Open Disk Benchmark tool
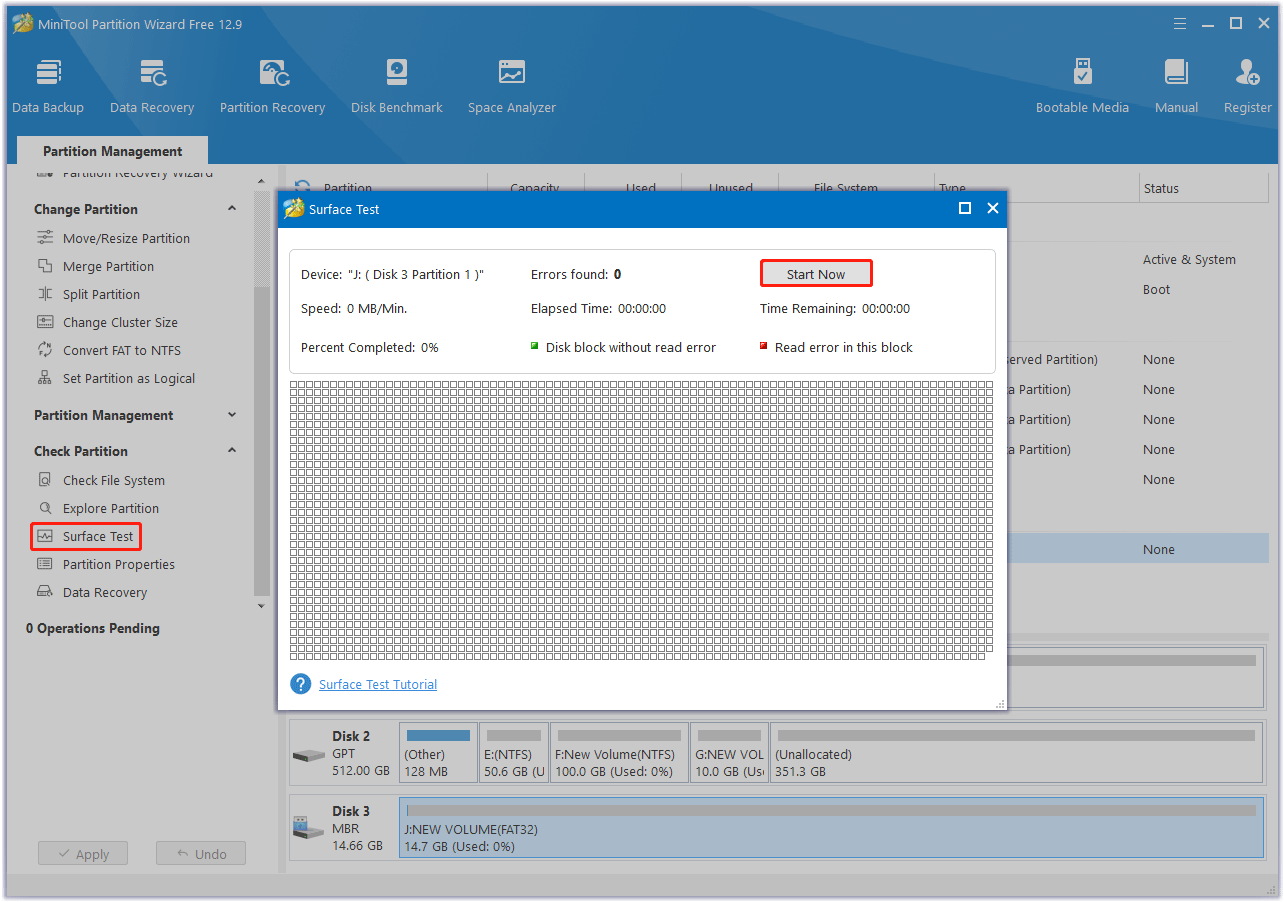1284x902 pixels. [x=397, y=86]
